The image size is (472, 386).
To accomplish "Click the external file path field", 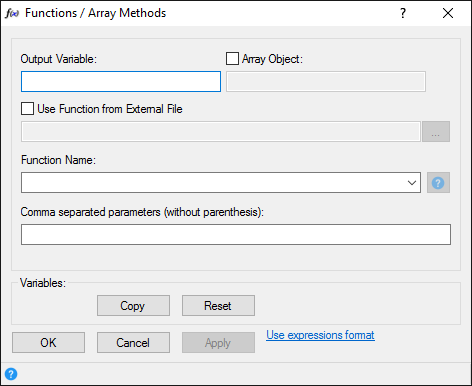I will 221,132.
